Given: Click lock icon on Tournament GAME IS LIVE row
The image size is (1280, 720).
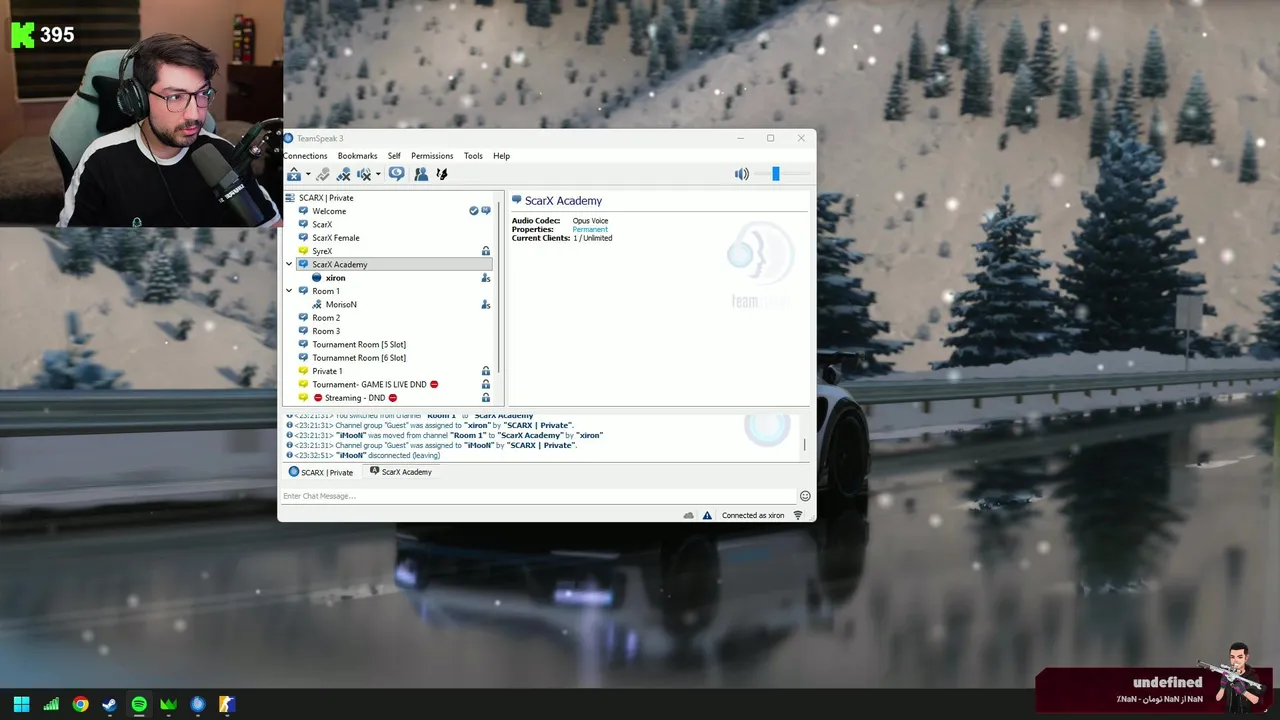Looking at the screenshot, I should pos(486,384).
